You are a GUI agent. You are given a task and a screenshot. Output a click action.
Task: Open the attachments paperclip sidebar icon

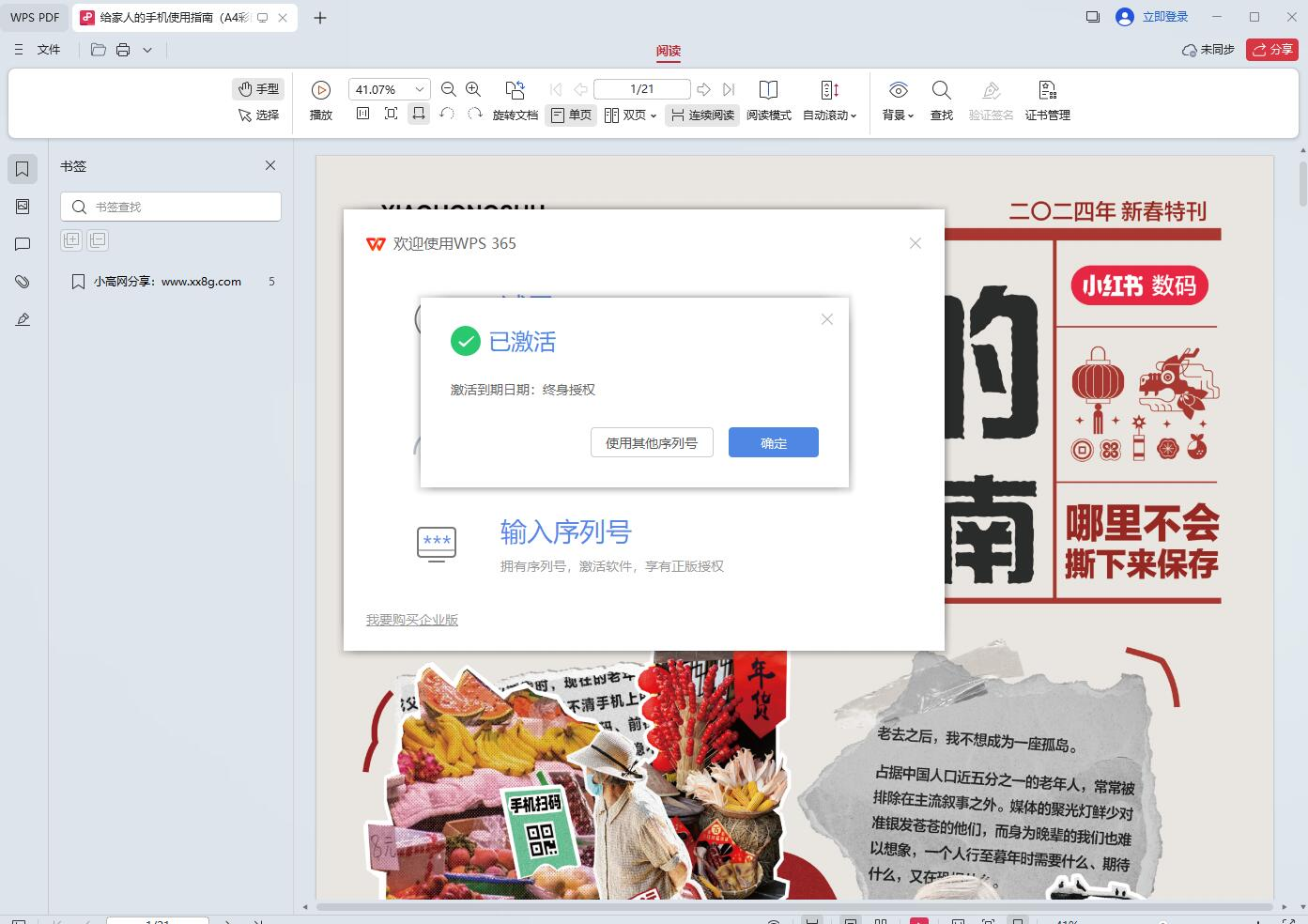(23, 282)
